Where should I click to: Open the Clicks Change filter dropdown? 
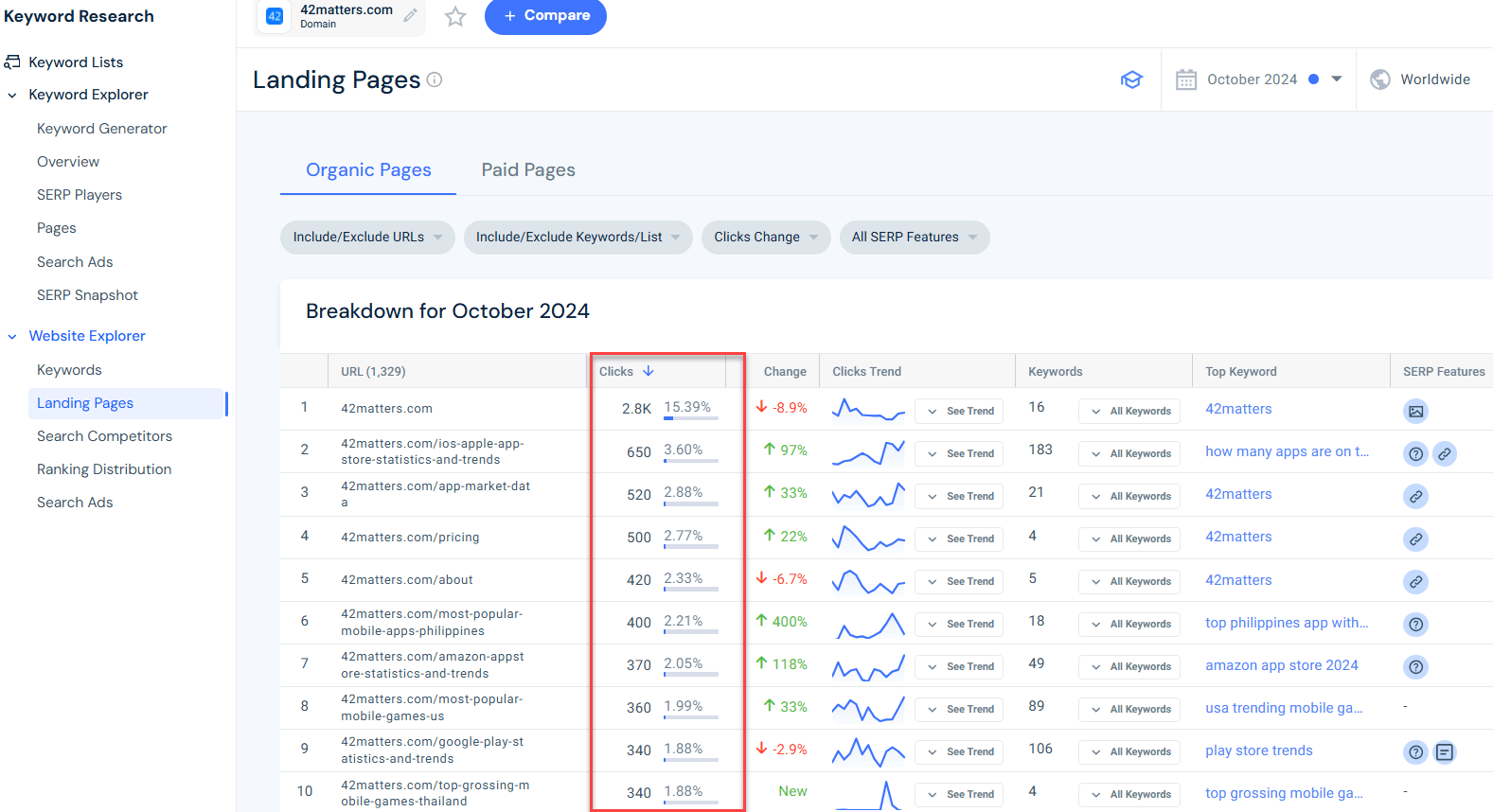pos(766,237)
